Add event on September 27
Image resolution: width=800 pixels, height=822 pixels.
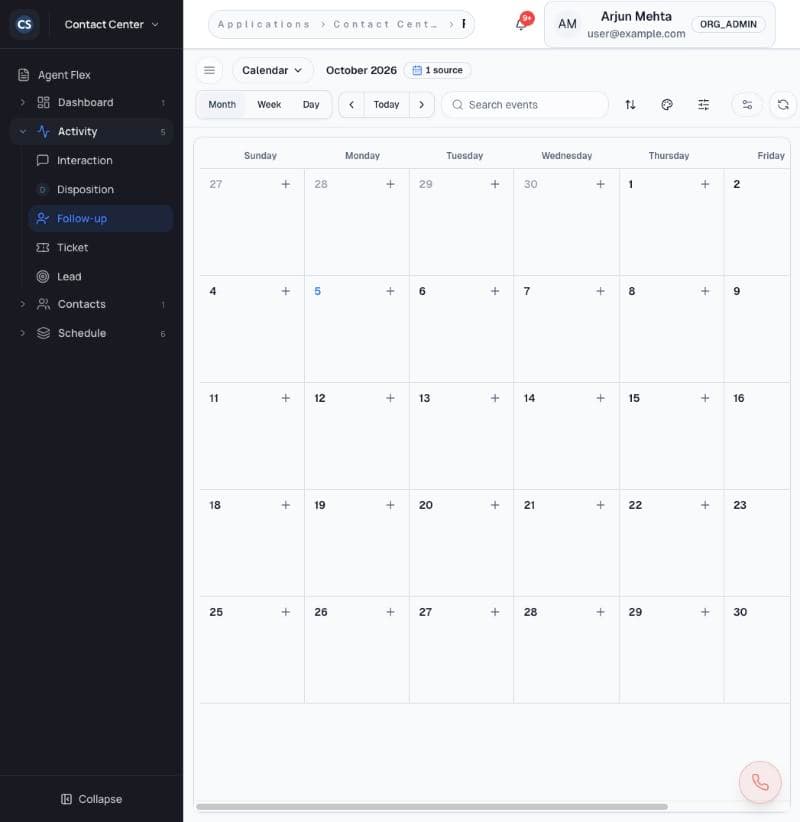(286, 184)
